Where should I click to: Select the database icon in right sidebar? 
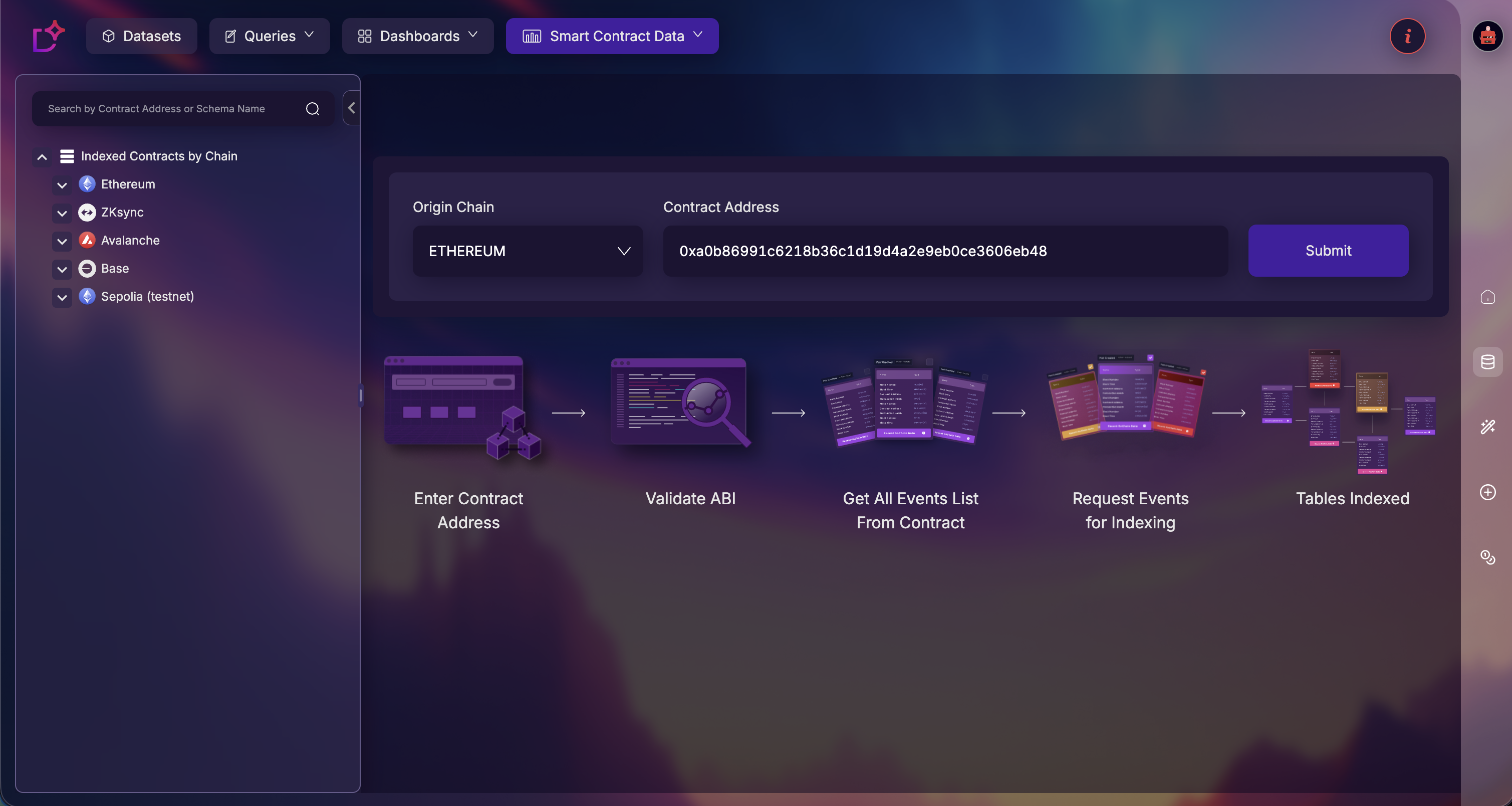click(1487, 361)
